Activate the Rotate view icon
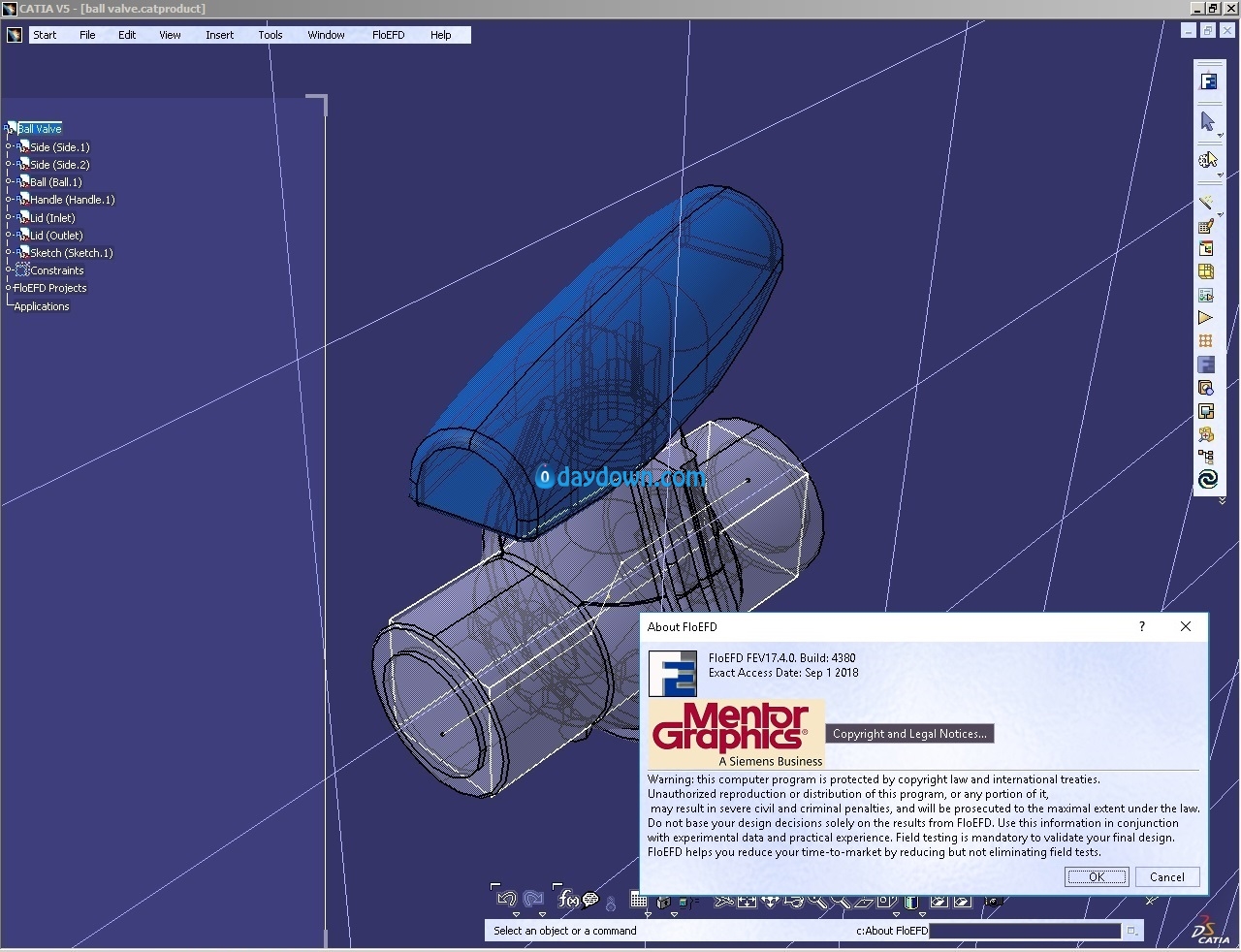This screenshot has height=952, width=1241. (x=793, y=901)
